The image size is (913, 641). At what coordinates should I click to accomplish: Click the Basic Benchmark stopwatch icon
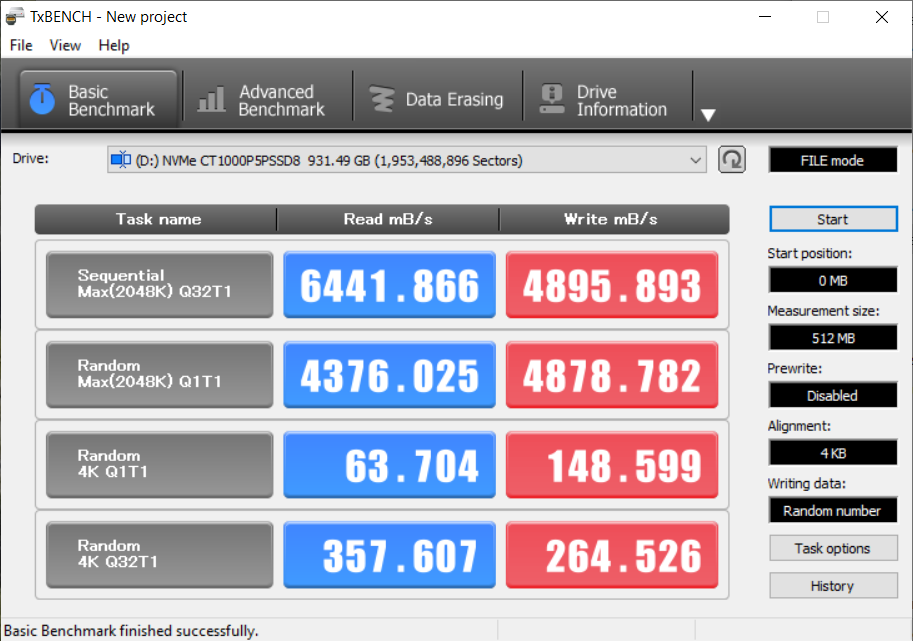41,100
